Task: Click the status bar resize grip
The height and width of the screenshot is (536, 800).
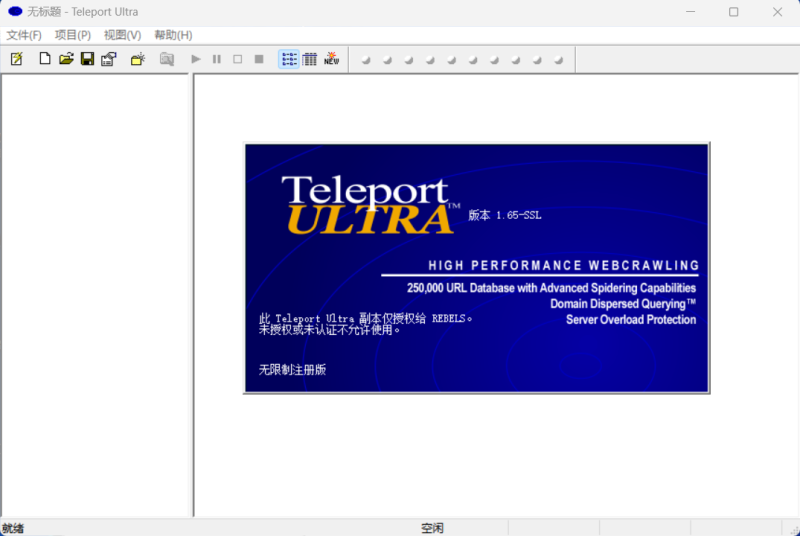Action: click(794, 530)
